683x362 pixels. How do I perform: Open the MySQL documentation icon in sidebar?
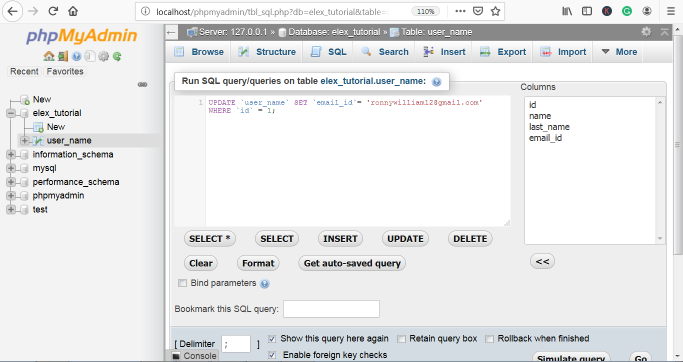[x=90, y=56]
